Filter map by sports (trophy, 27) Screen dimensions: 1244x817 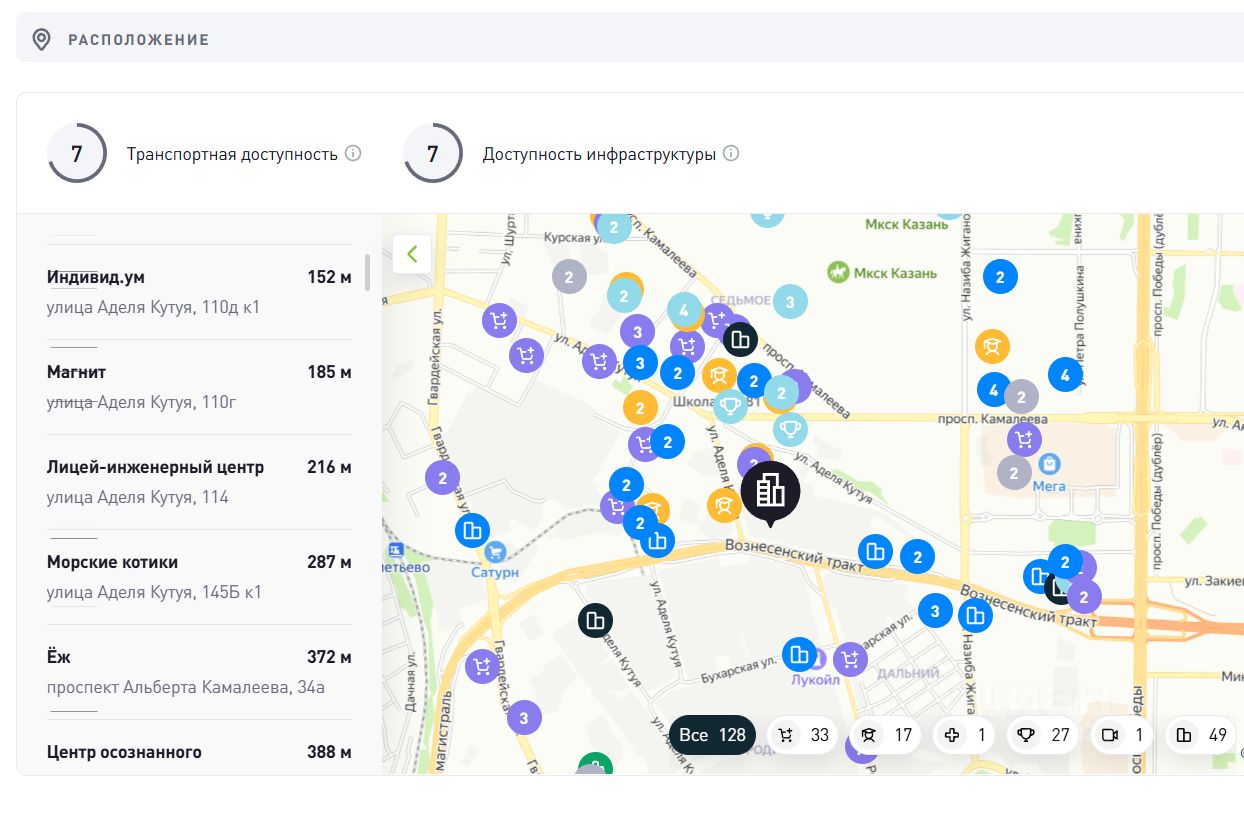coord(1044,735)
